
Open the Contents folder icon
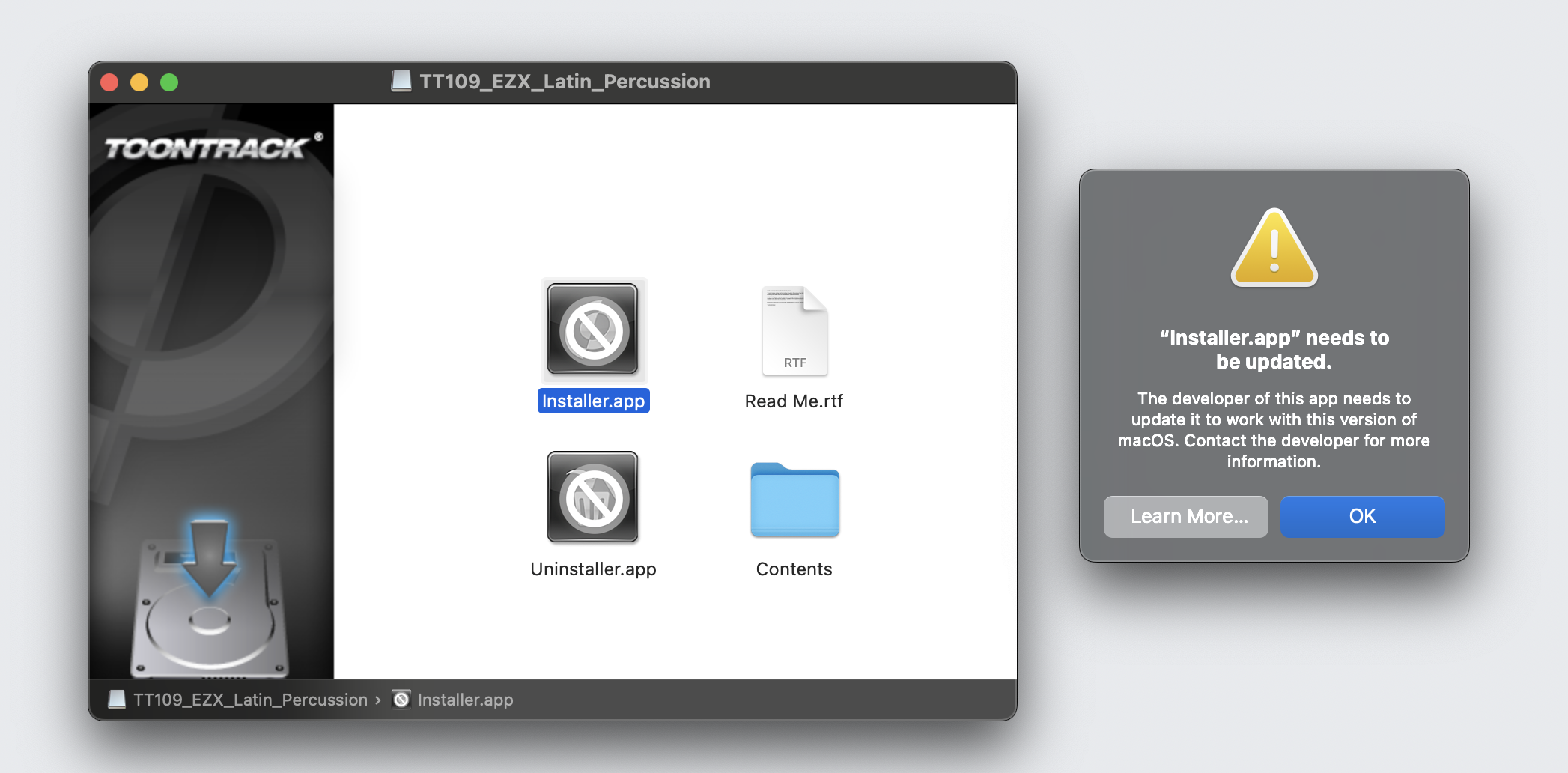(x=794, y=500)
